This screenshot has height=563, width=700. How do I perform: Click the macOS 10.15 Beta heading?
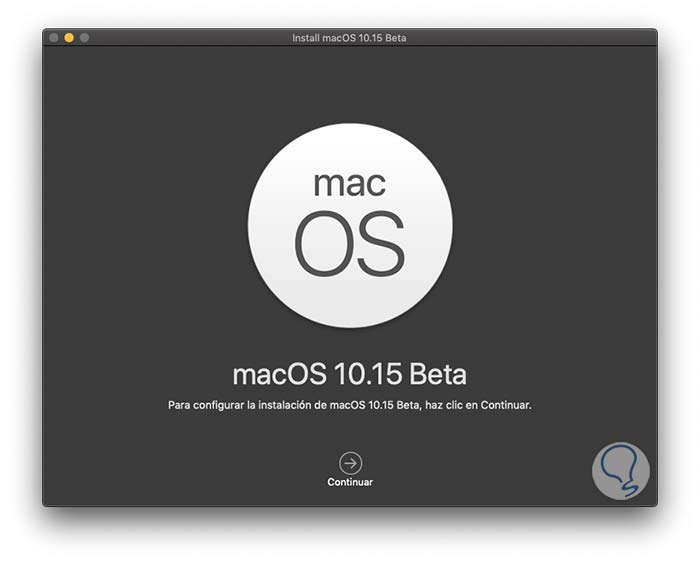click(350, 374)
